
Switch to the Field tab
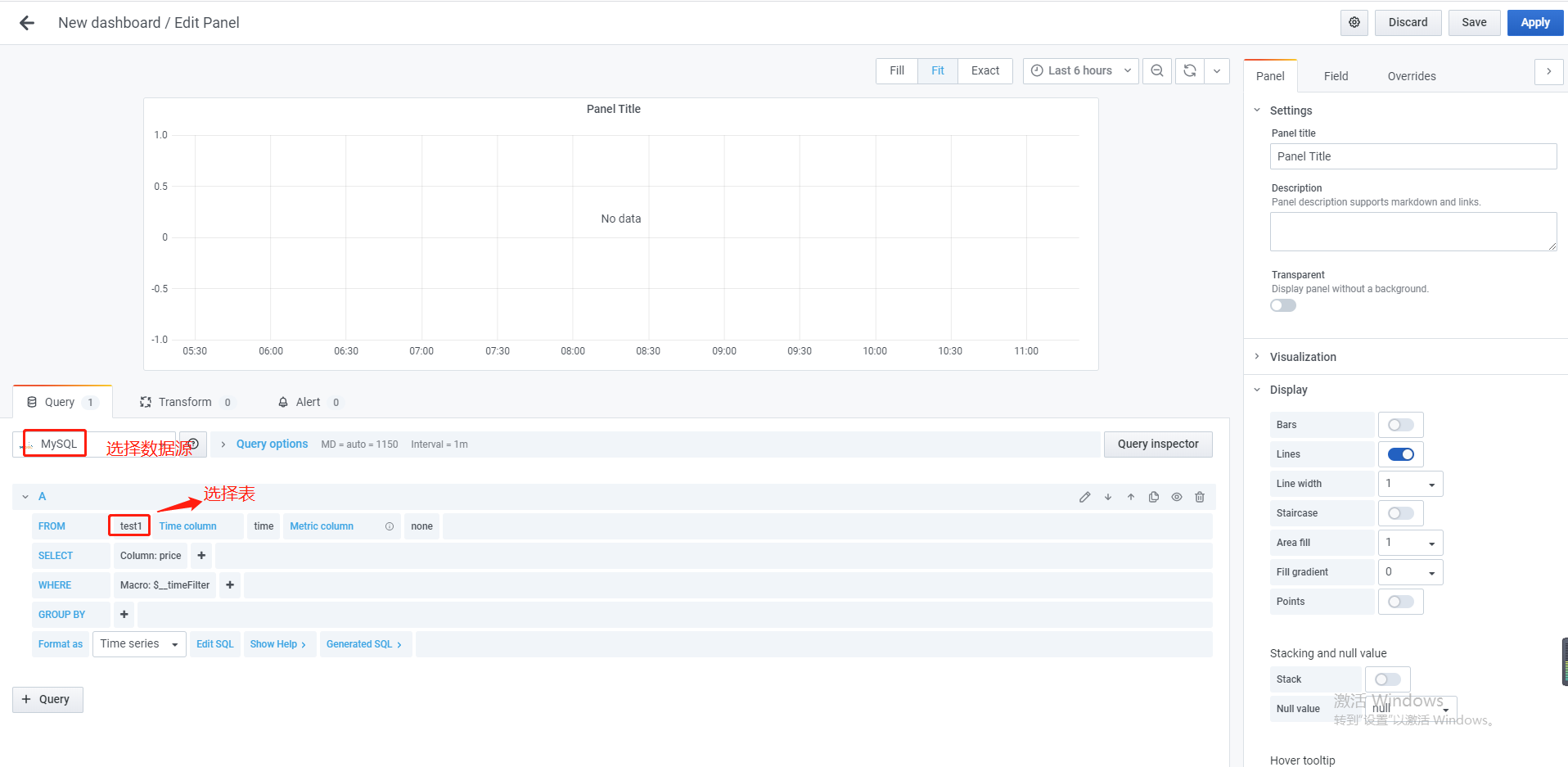(1336, 76)
